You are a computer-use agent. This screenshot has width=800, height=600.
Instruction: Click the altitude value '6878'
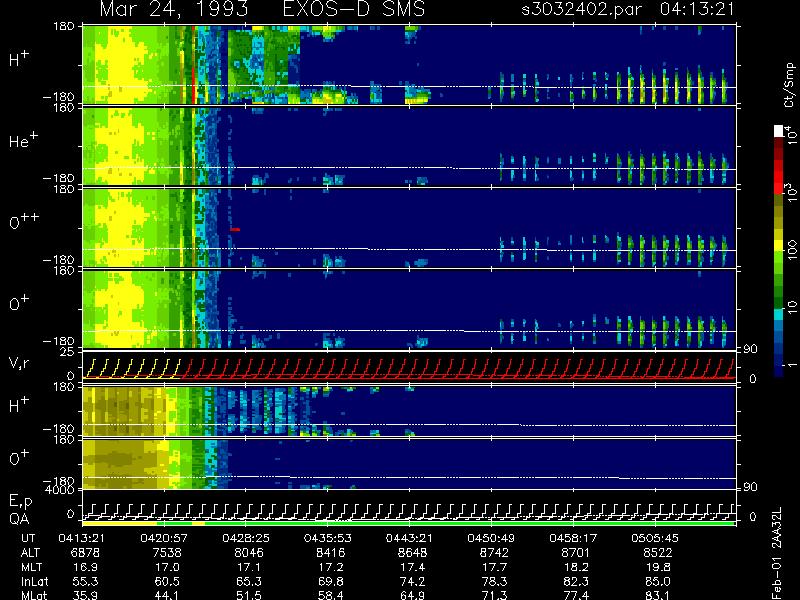point(85,553)
